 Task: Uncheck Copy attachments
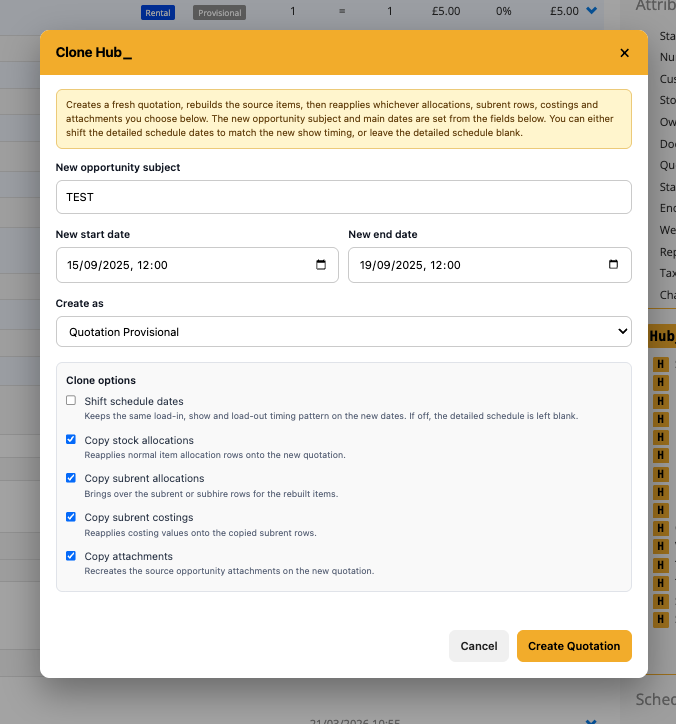point(71,555)
